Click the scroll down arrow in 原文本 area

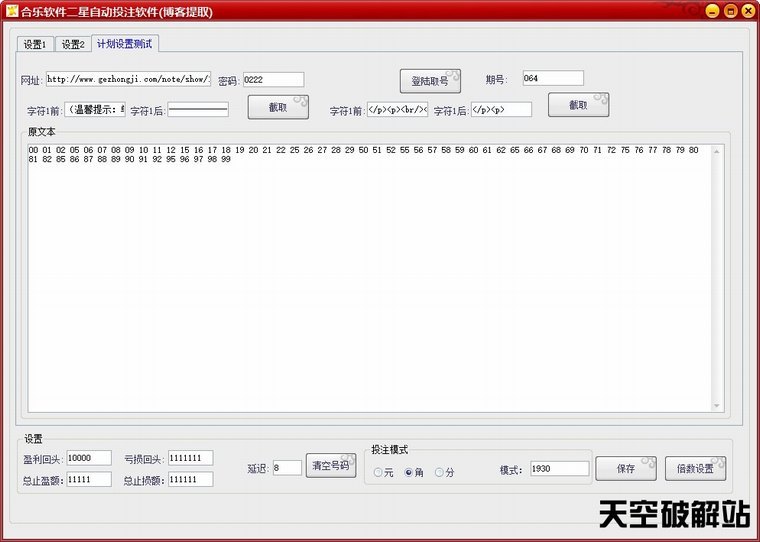716,405
